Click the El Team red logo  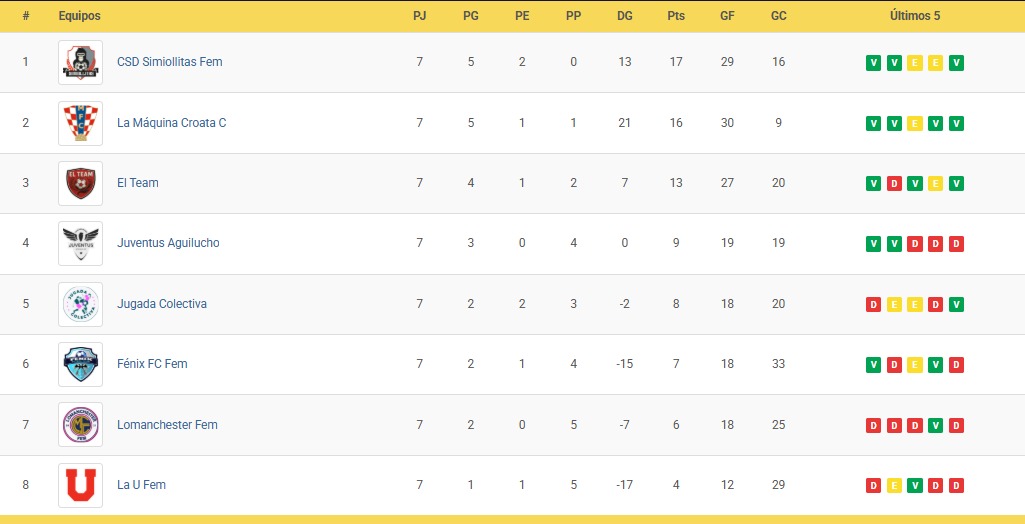[x=80, y=183]
